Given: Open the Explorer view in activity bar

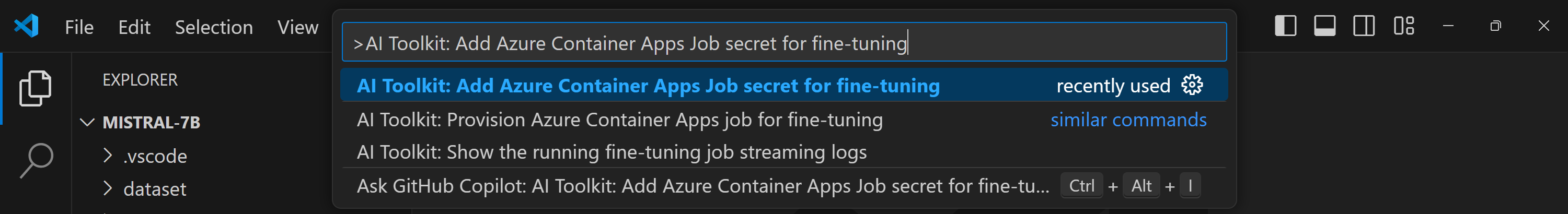Looking at the screenshot, I should 36,89.
